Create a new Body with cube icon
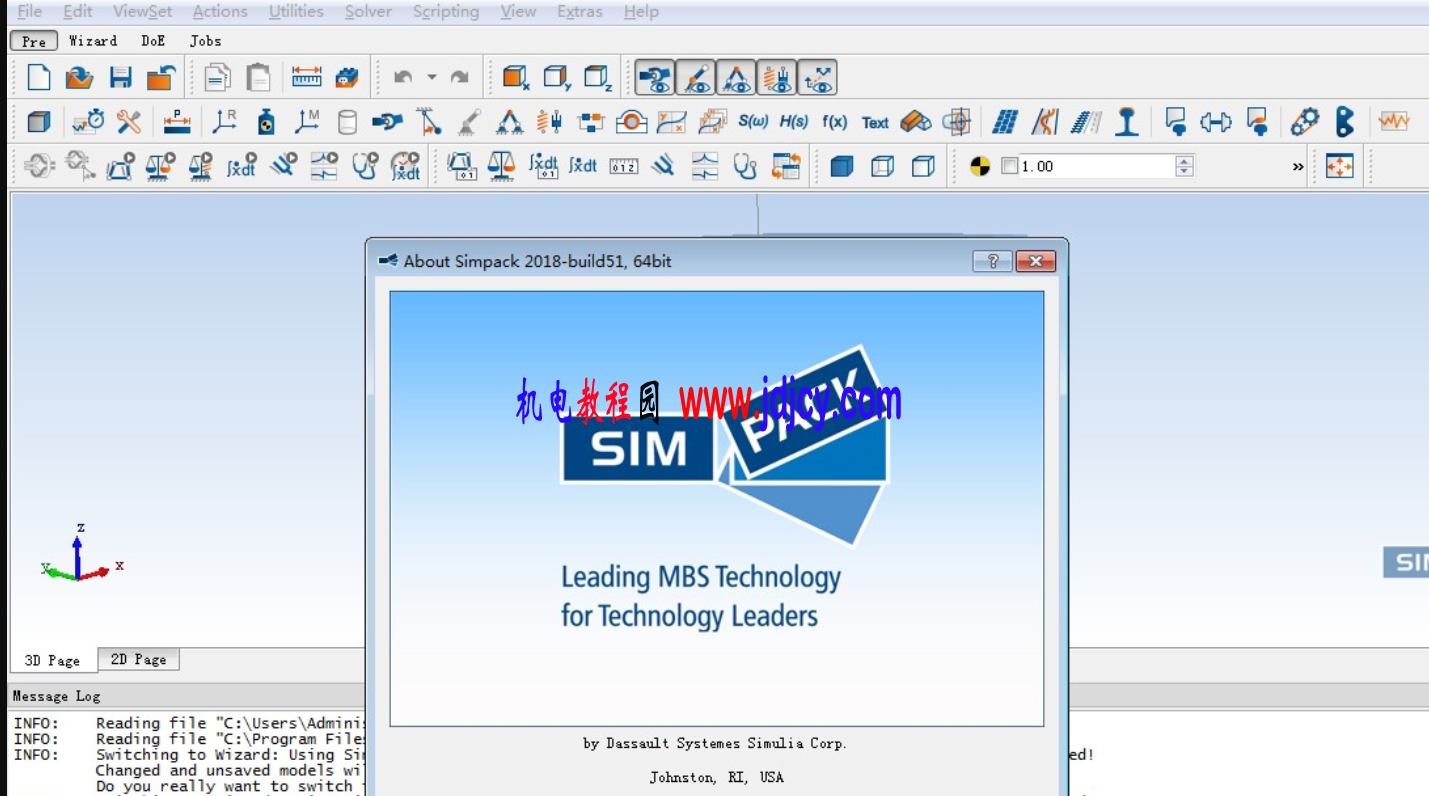This screenshot has width=1429, height=796. [39, 122]
